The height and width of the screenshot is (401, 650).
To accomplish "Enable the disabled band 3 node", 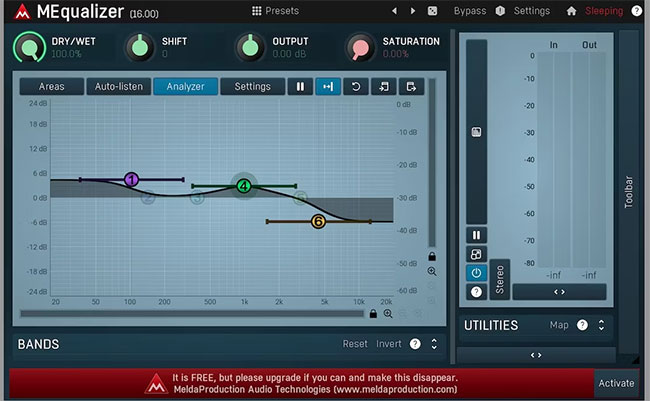I will pyautogui.click(x=197, y=197).
